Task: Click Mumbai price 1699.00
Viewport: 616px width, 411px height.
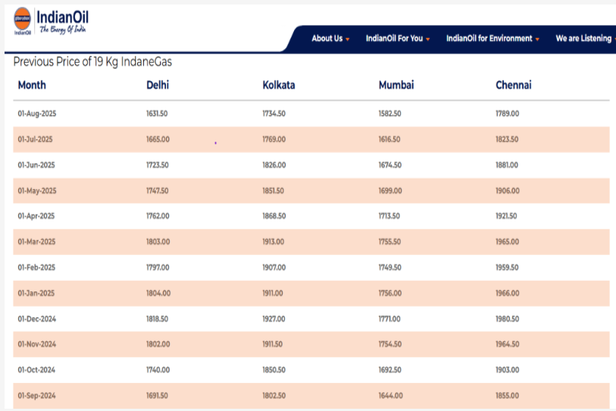Action: pyautogui.click(x=390, y=191)
